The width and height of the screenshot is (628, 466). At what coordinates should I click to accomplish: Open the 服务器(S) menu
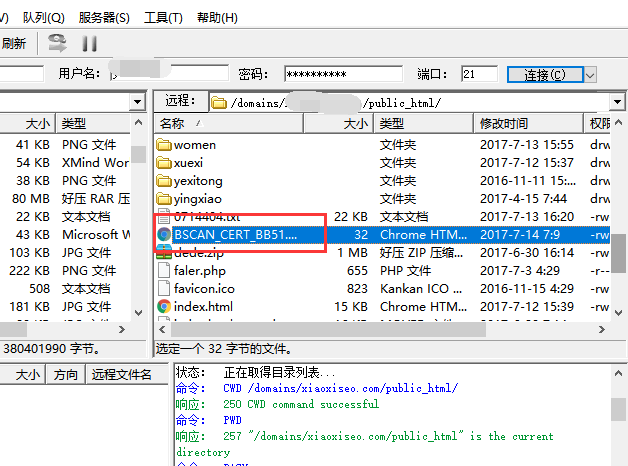[x=103, y=18]
